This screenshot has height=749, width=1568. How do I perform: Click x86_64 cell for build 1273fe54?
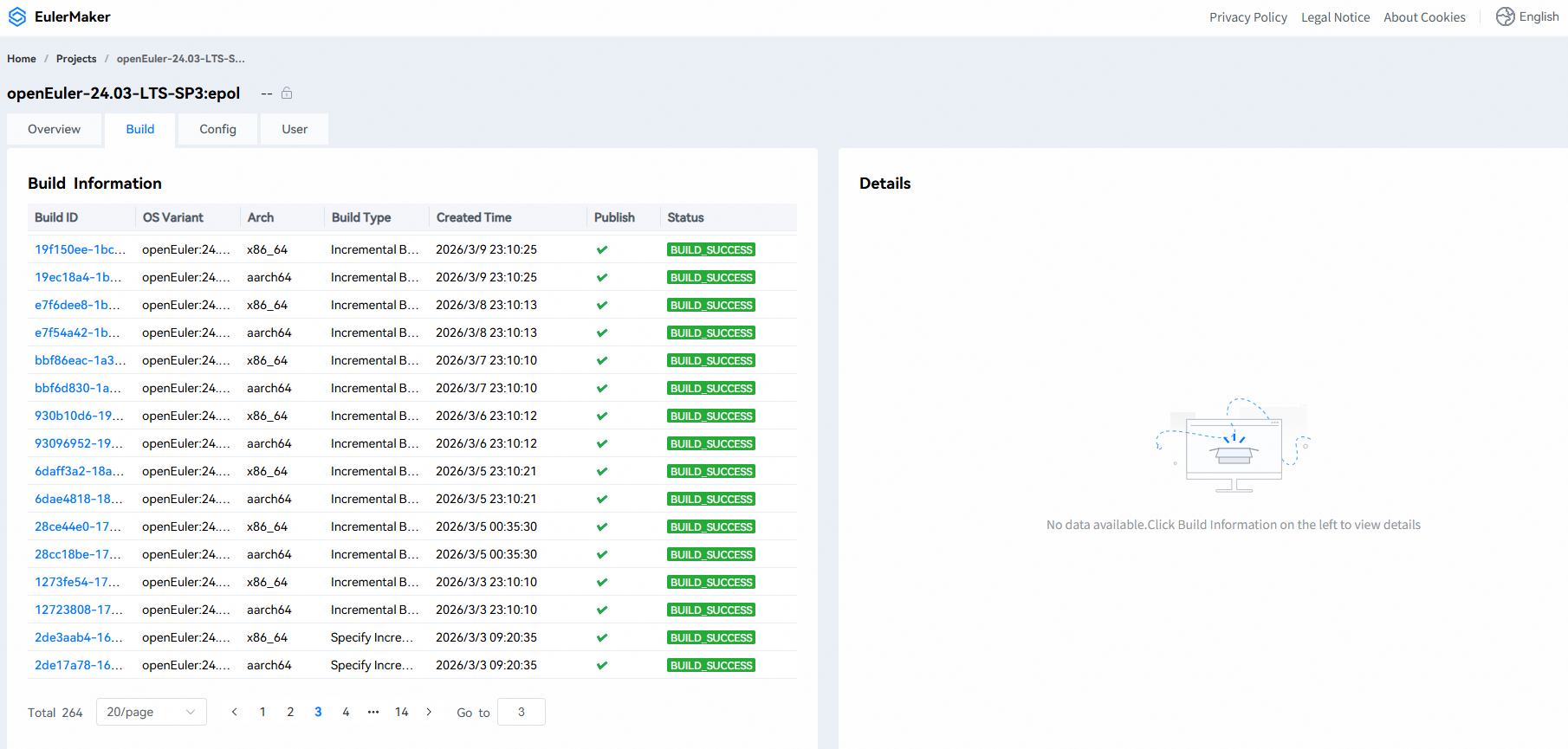point(267,582)
